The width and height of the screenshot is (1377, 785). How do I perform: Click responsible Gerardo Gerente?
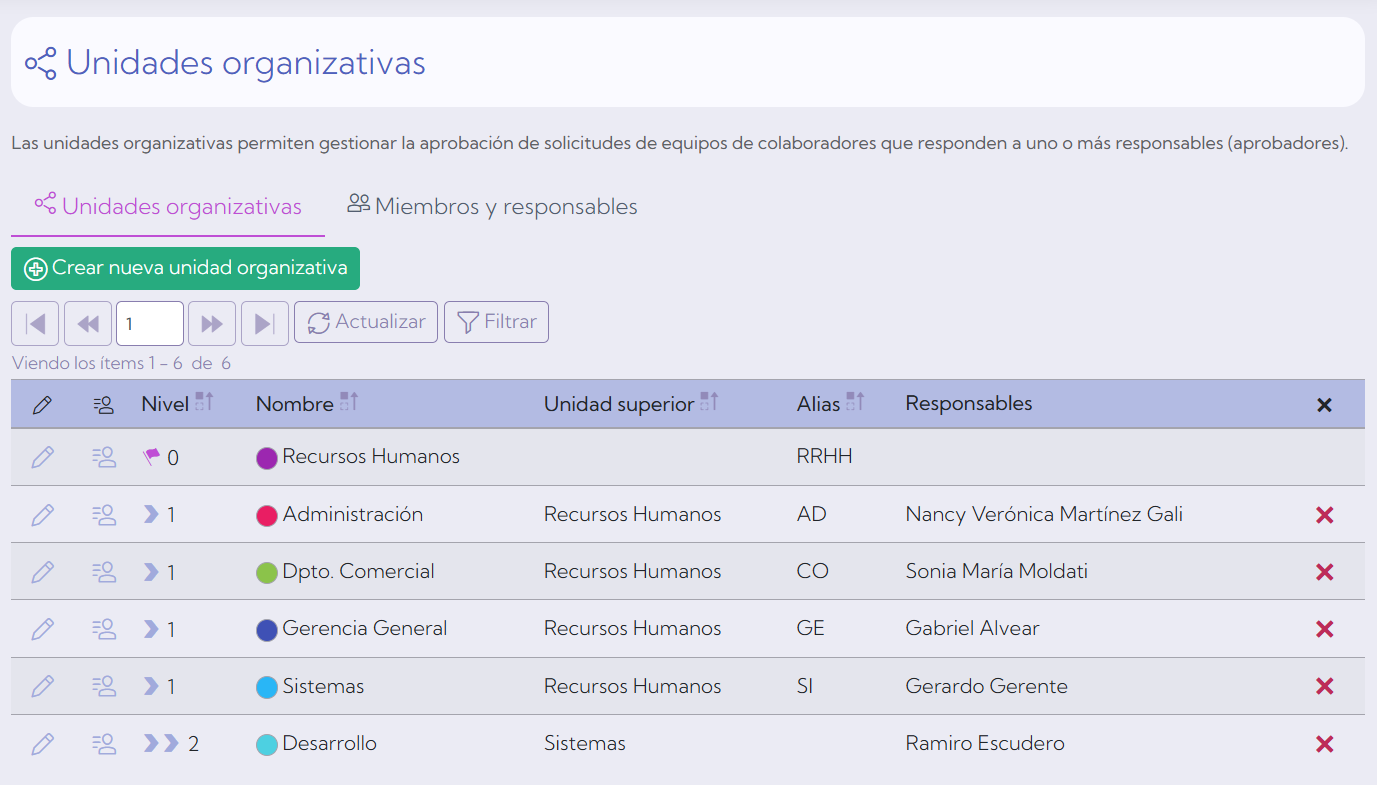pyautogui.click(x=987, y=686)
